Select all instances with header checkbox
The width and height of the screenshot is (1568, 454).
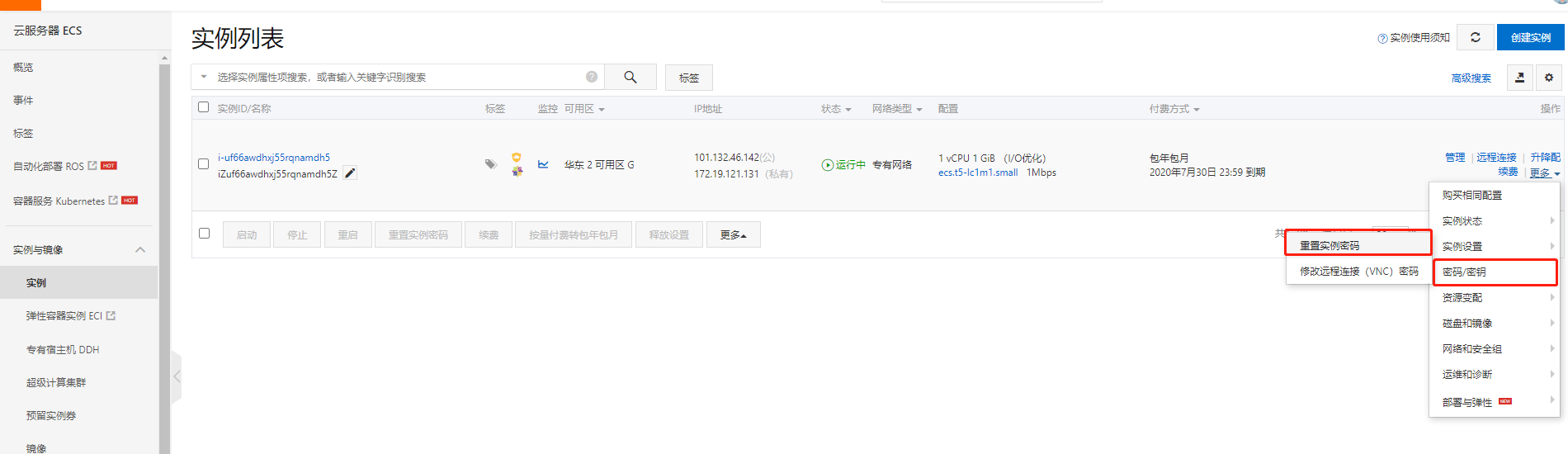(x=204, y=107)
